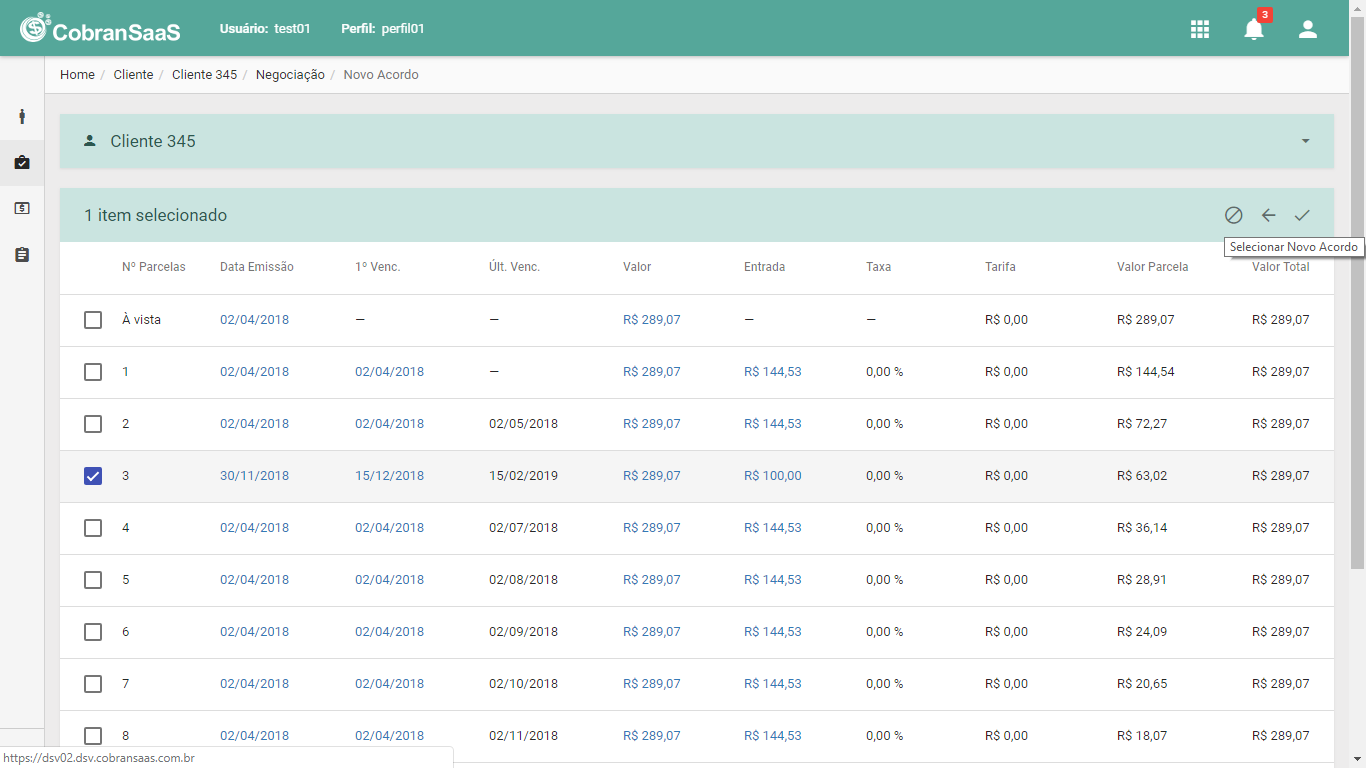Expand the Cliente 345 panel arrow

click(x=1305, y=141)
